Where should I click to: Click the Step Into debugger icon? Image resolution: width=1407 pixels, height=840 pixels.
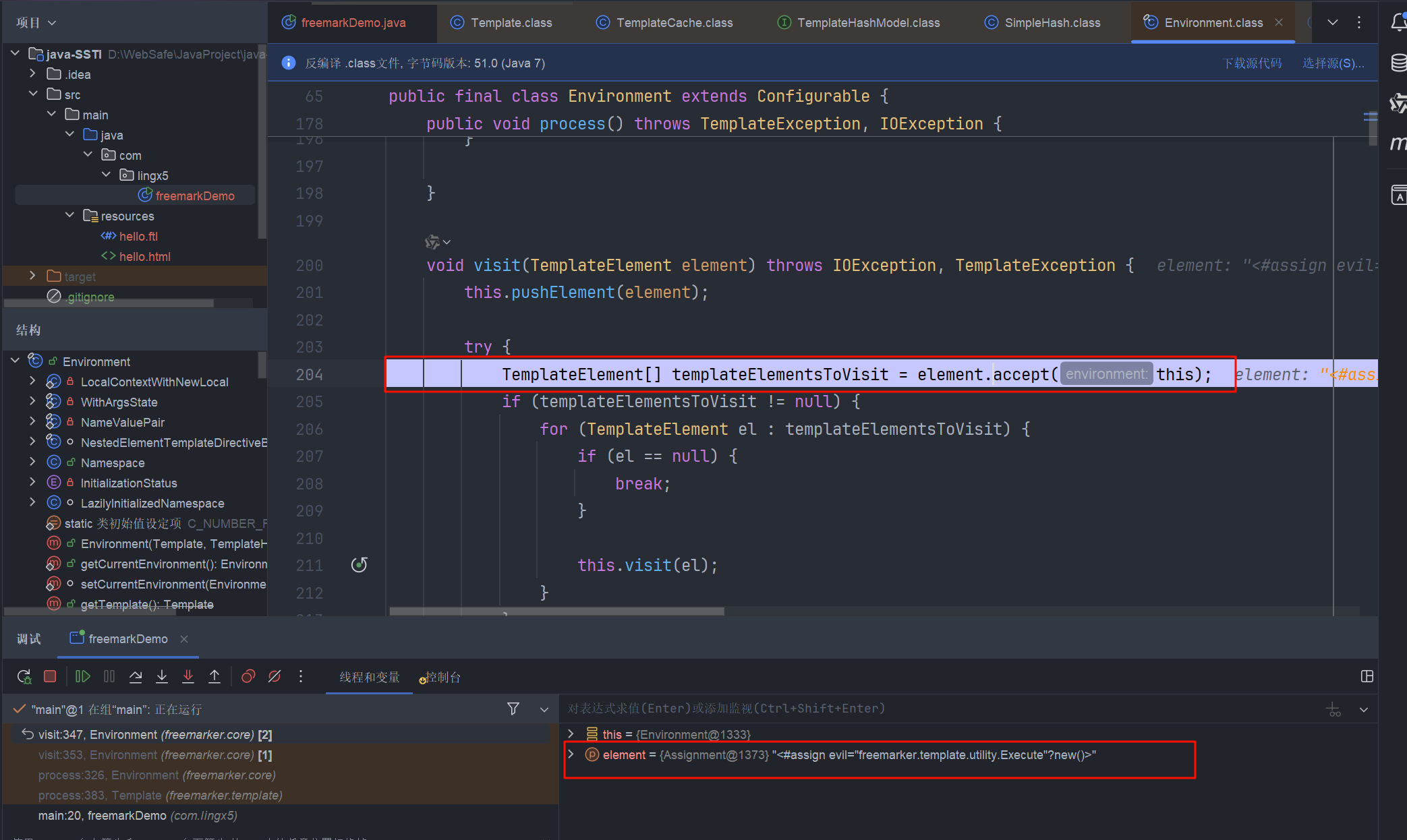[162, 676]
